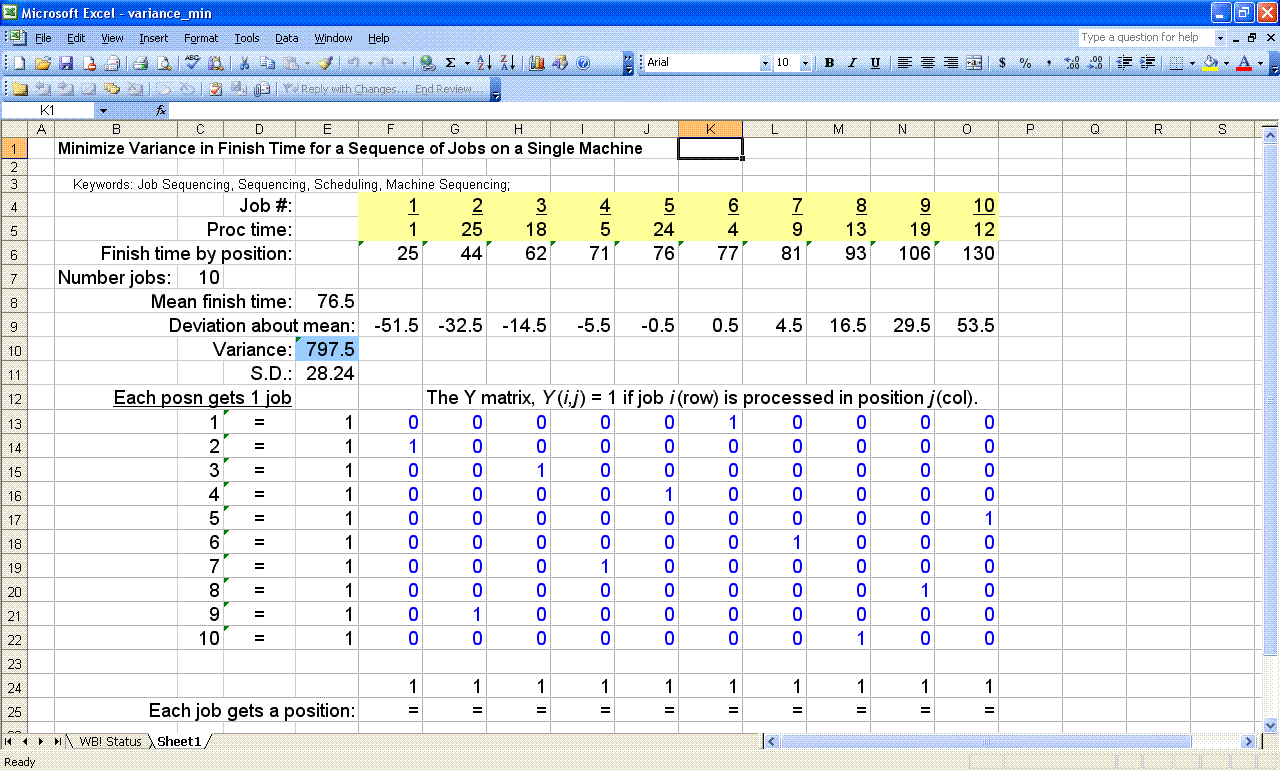Apply Comma Style formatting

(x=1049, y=63)
